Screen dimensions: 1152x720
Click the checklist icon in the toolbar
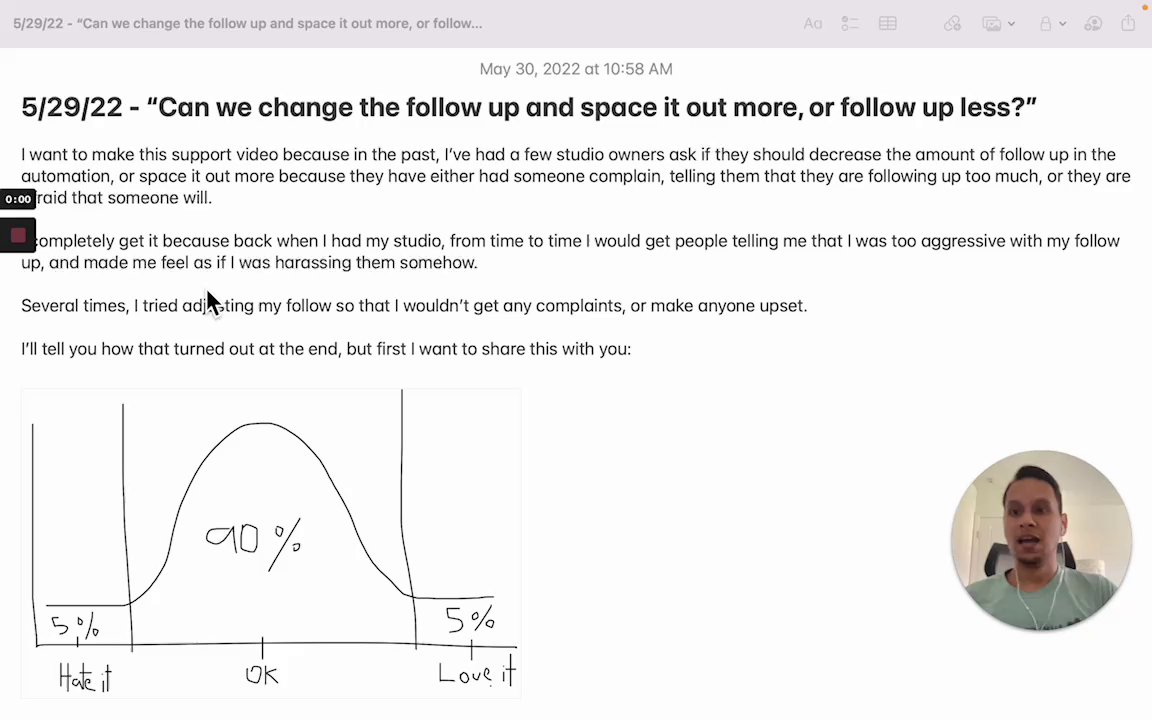pos(850,24)
